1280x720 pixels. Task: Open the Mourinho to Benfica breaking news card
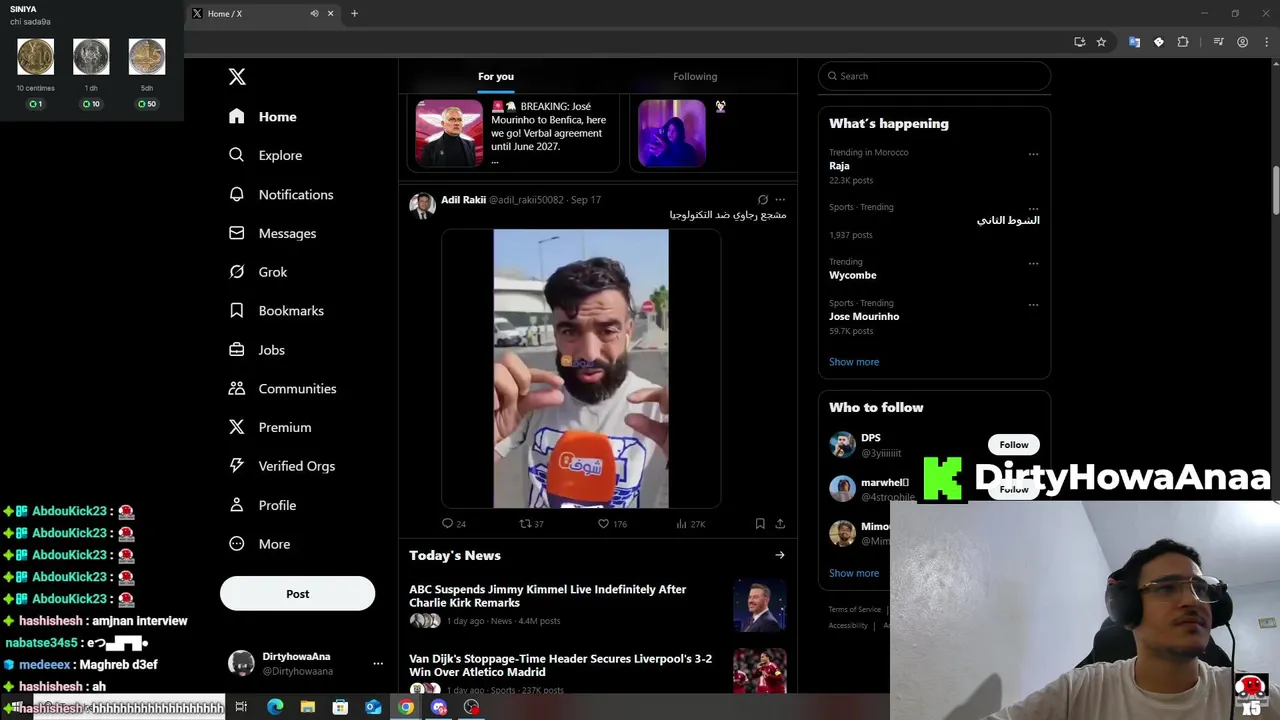click(x=513, y=133)
